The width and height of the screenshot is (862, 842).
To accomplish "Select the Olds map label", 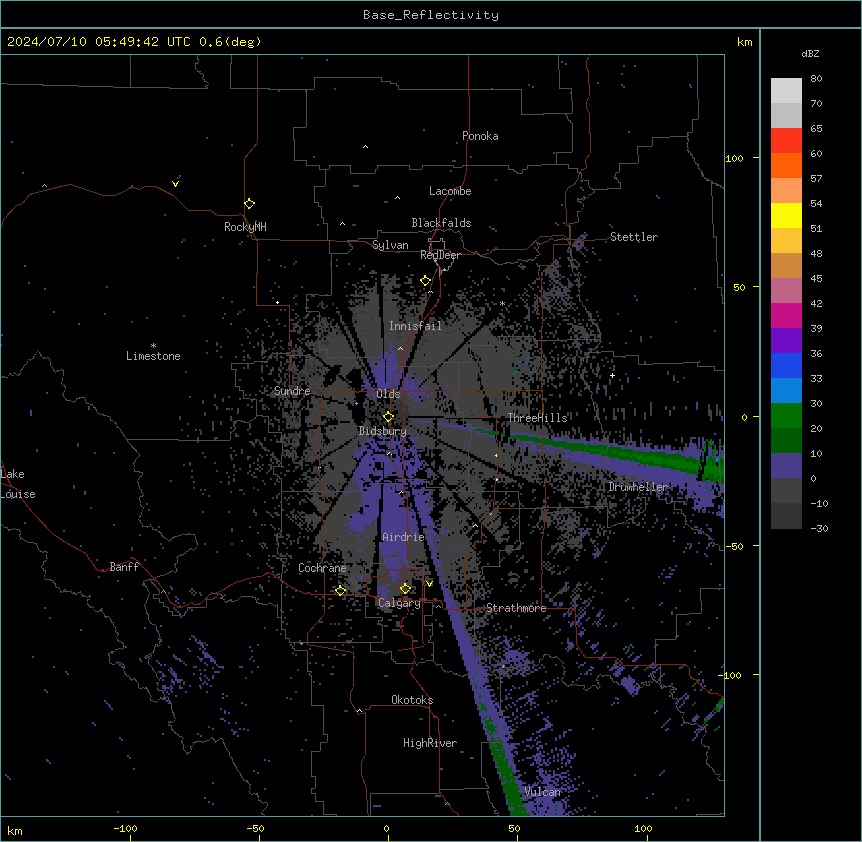I will pyautogui.click(x=388, y=394).
